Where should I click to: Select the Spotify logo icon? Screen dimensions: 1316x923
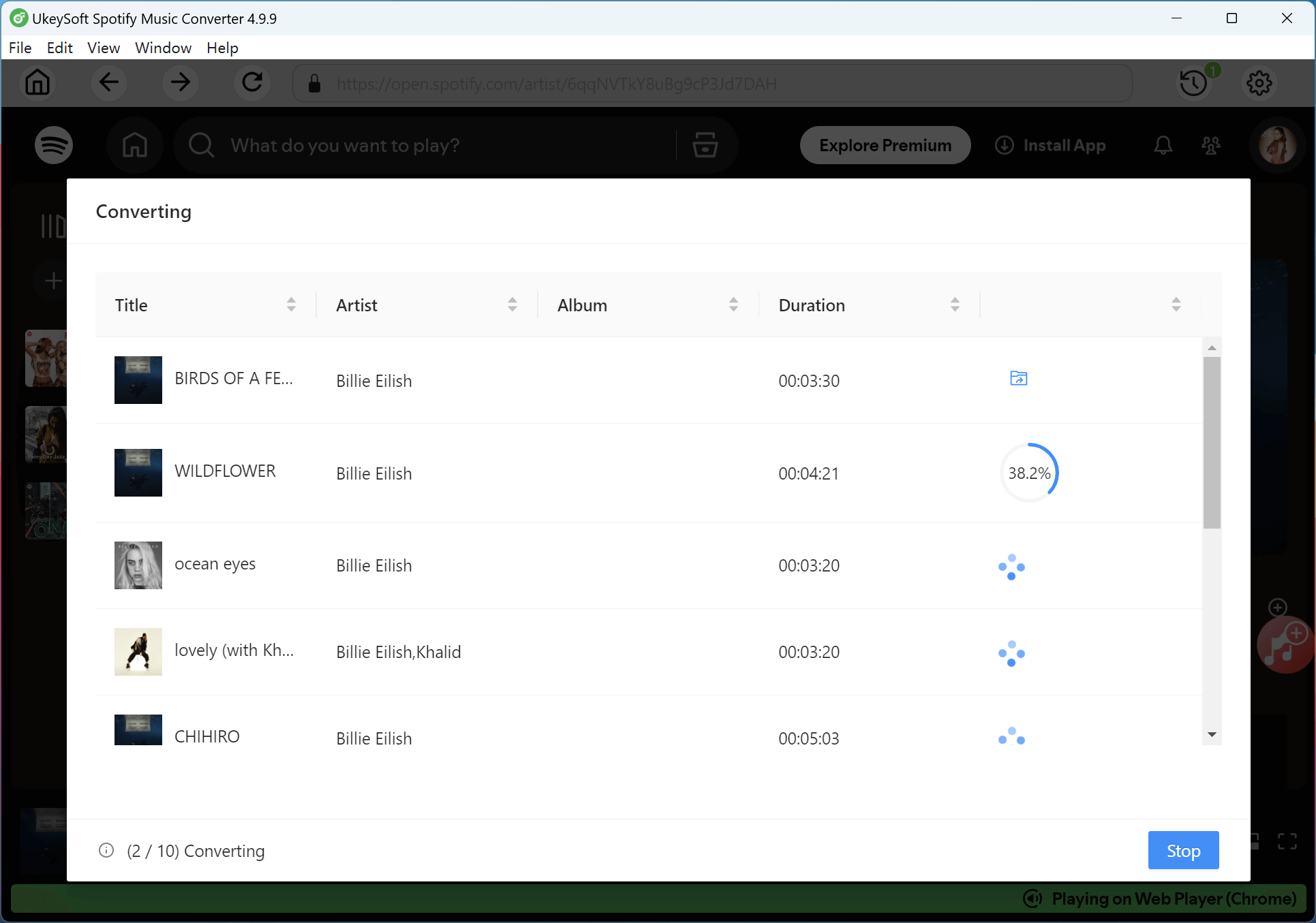pyautogui.click(x=53, y=145)
